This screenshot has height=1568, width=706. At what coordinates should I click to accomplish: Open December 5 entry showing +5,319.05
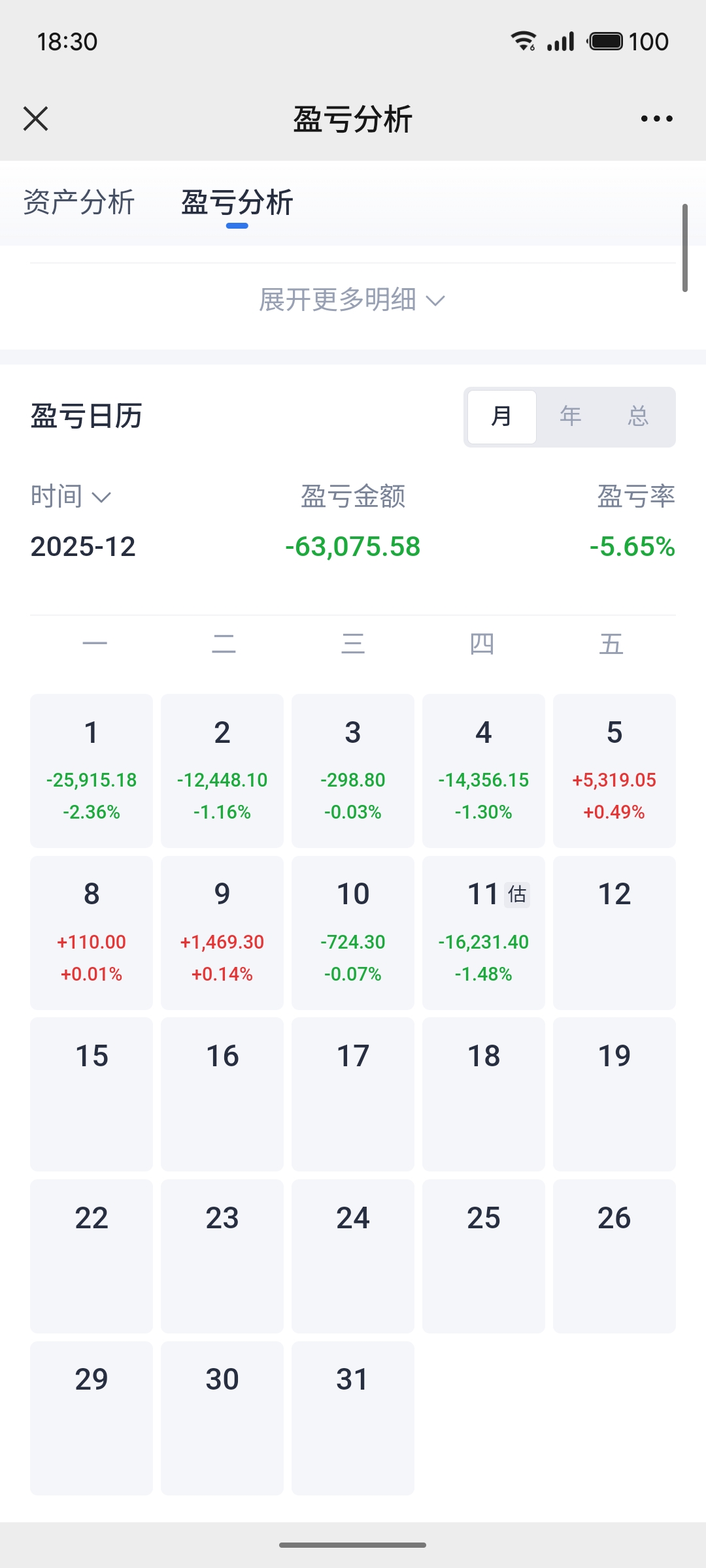pos(614,771)
